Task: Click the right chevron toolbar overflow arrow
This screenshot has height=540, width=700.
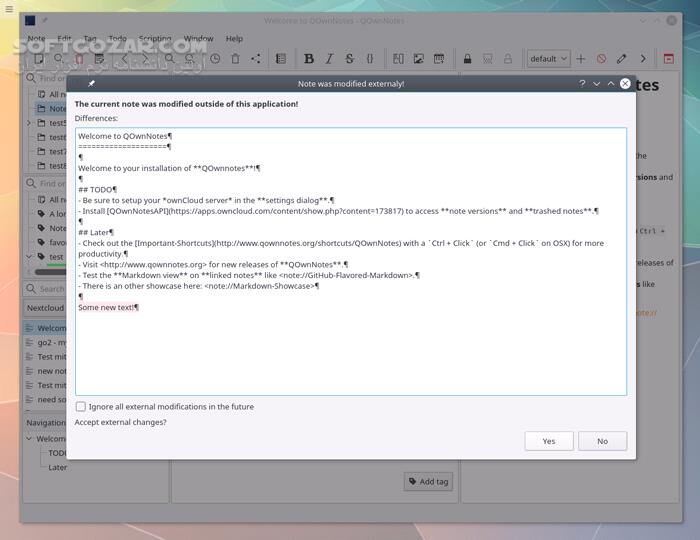Action: point(643,59)
